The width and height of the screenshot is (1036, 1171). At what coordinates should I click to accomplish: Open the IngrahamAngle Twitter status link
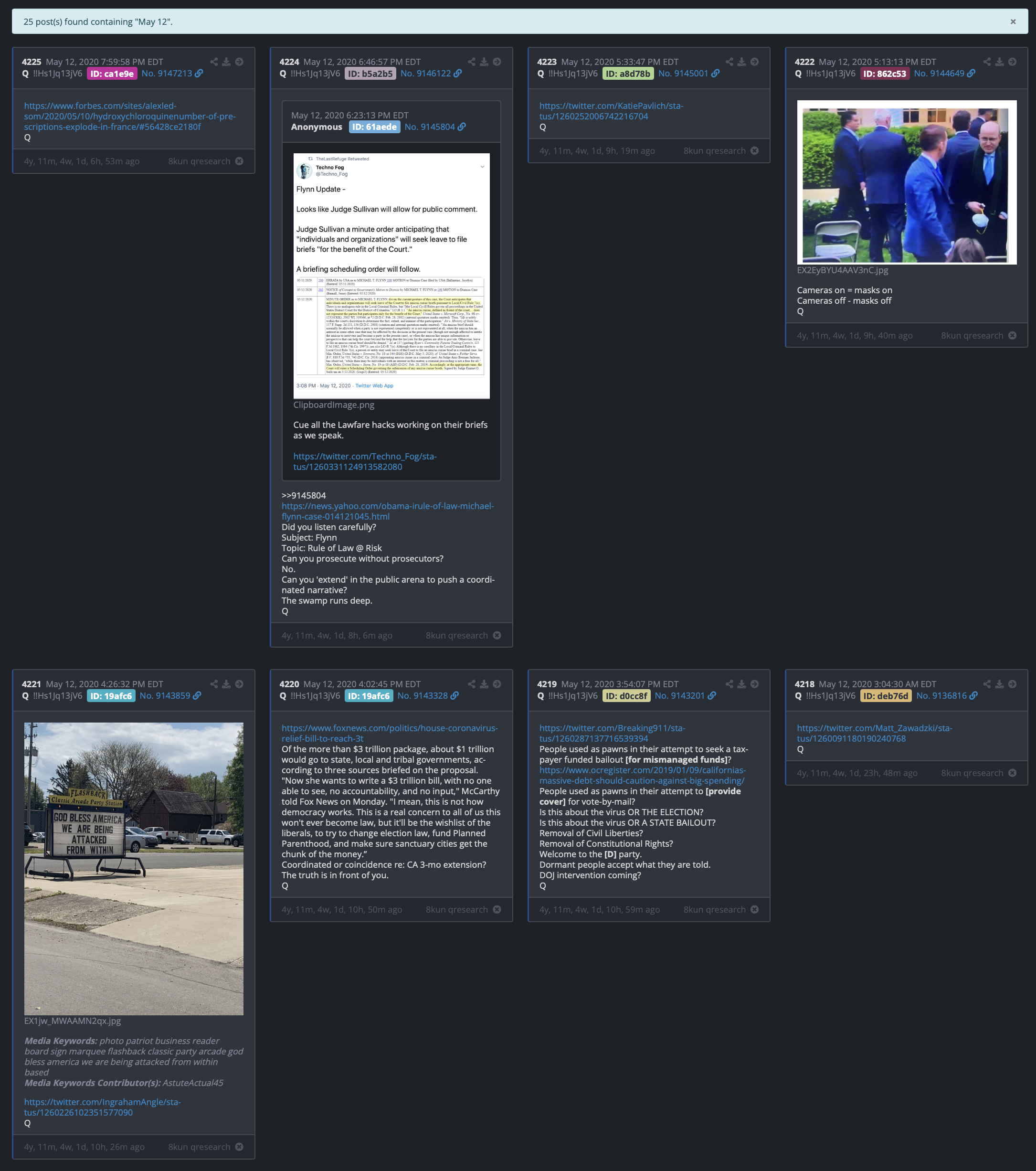coord(103,1107)
